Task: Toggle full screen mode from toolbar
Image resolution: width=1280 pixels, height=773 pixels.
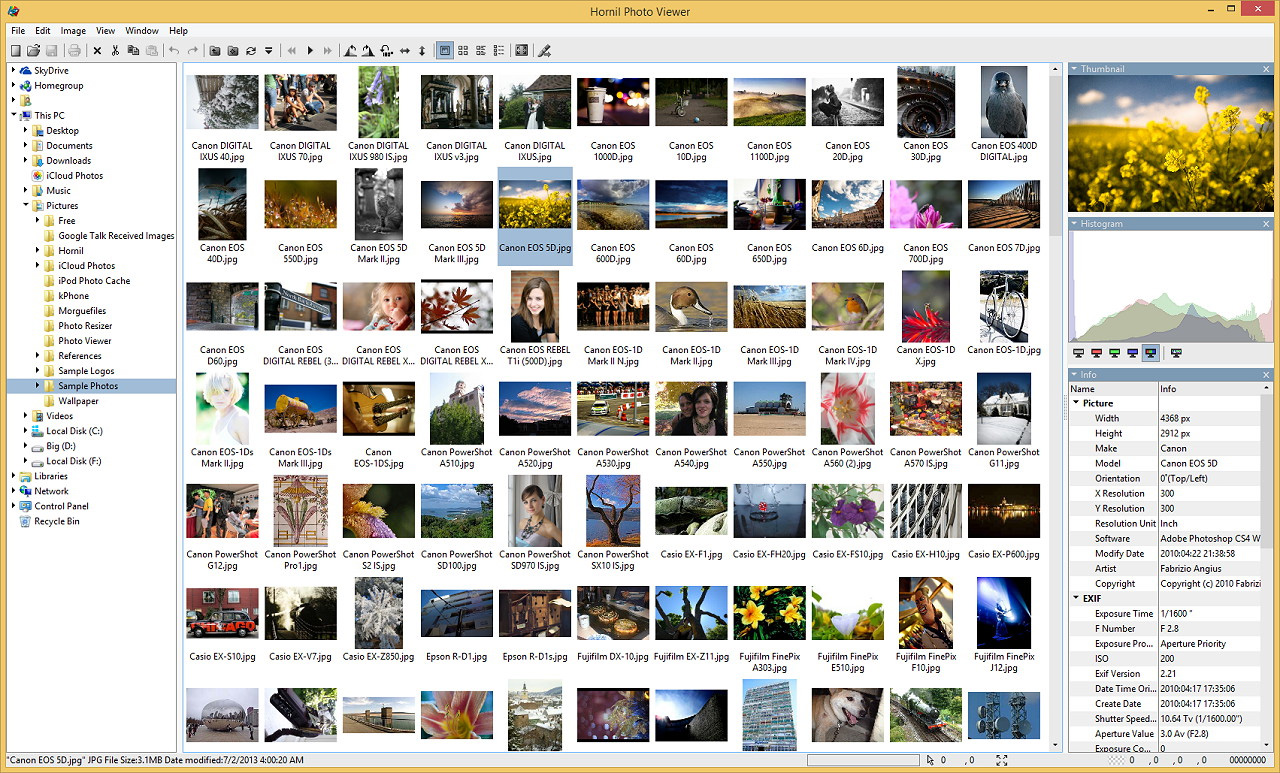Action: [521, 50]
